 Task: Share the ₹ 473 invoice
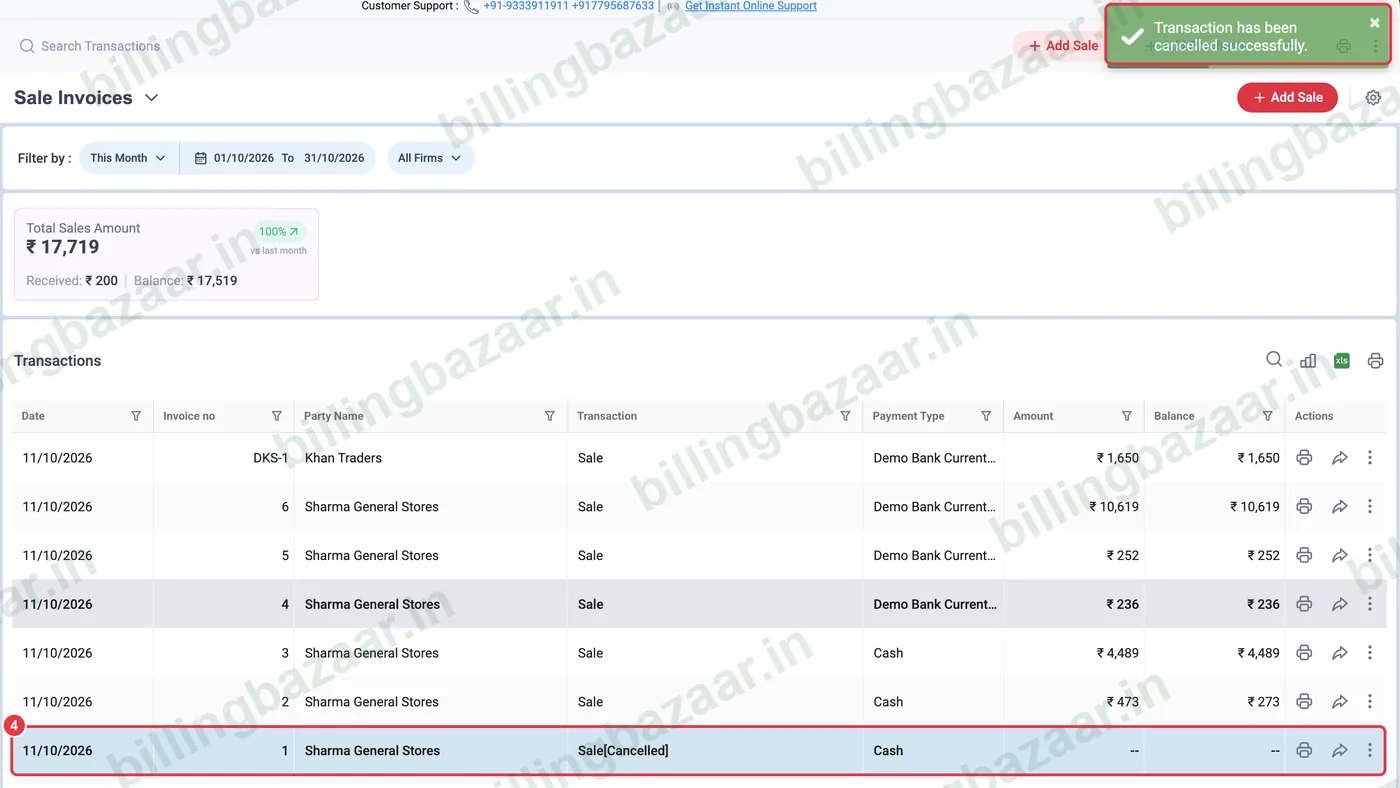click(1340, 702)
